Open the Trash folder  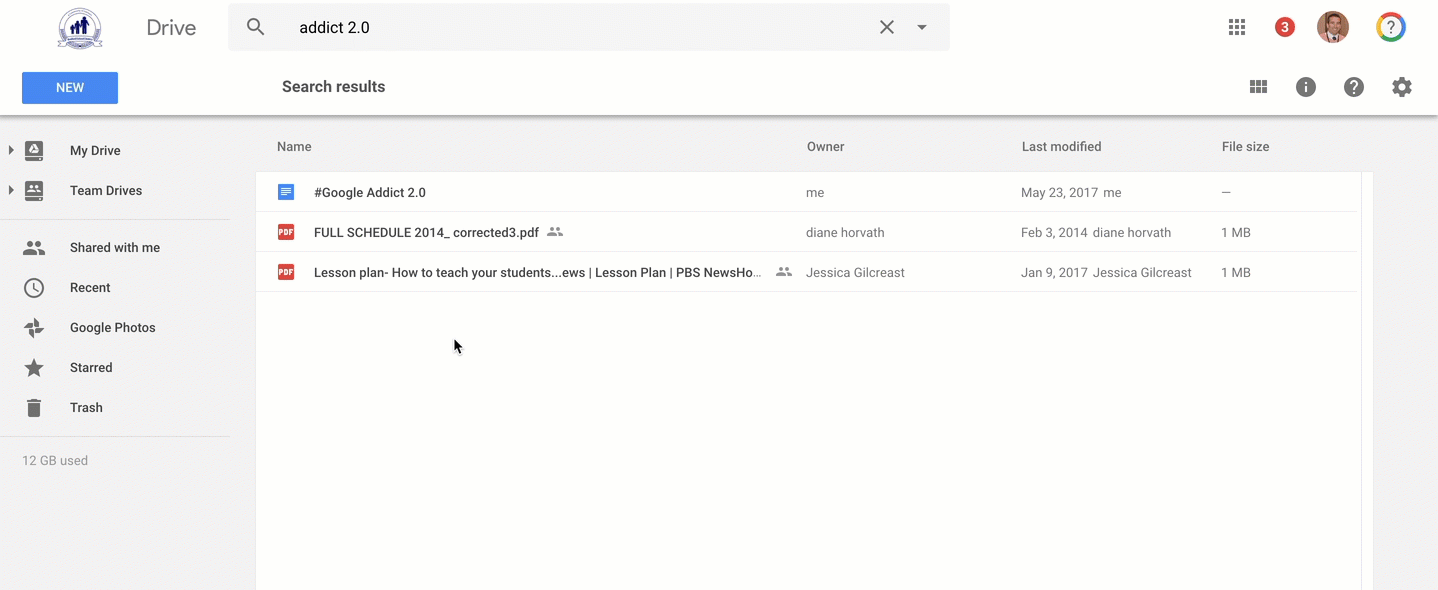[x=86, y=408]
